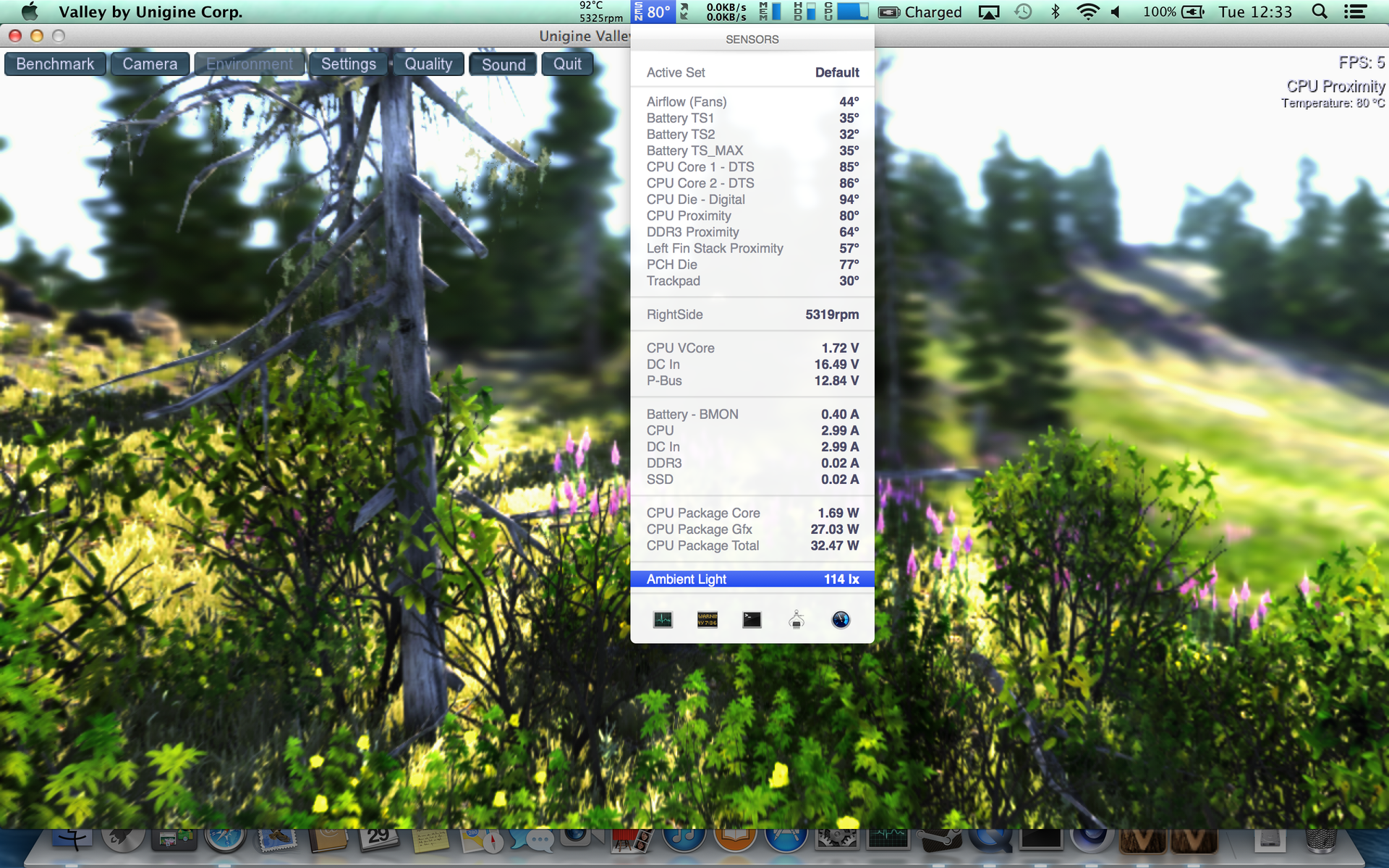Select the Ambient Light row
Screen dimensions: 1389x868
[x=752, y=579]
